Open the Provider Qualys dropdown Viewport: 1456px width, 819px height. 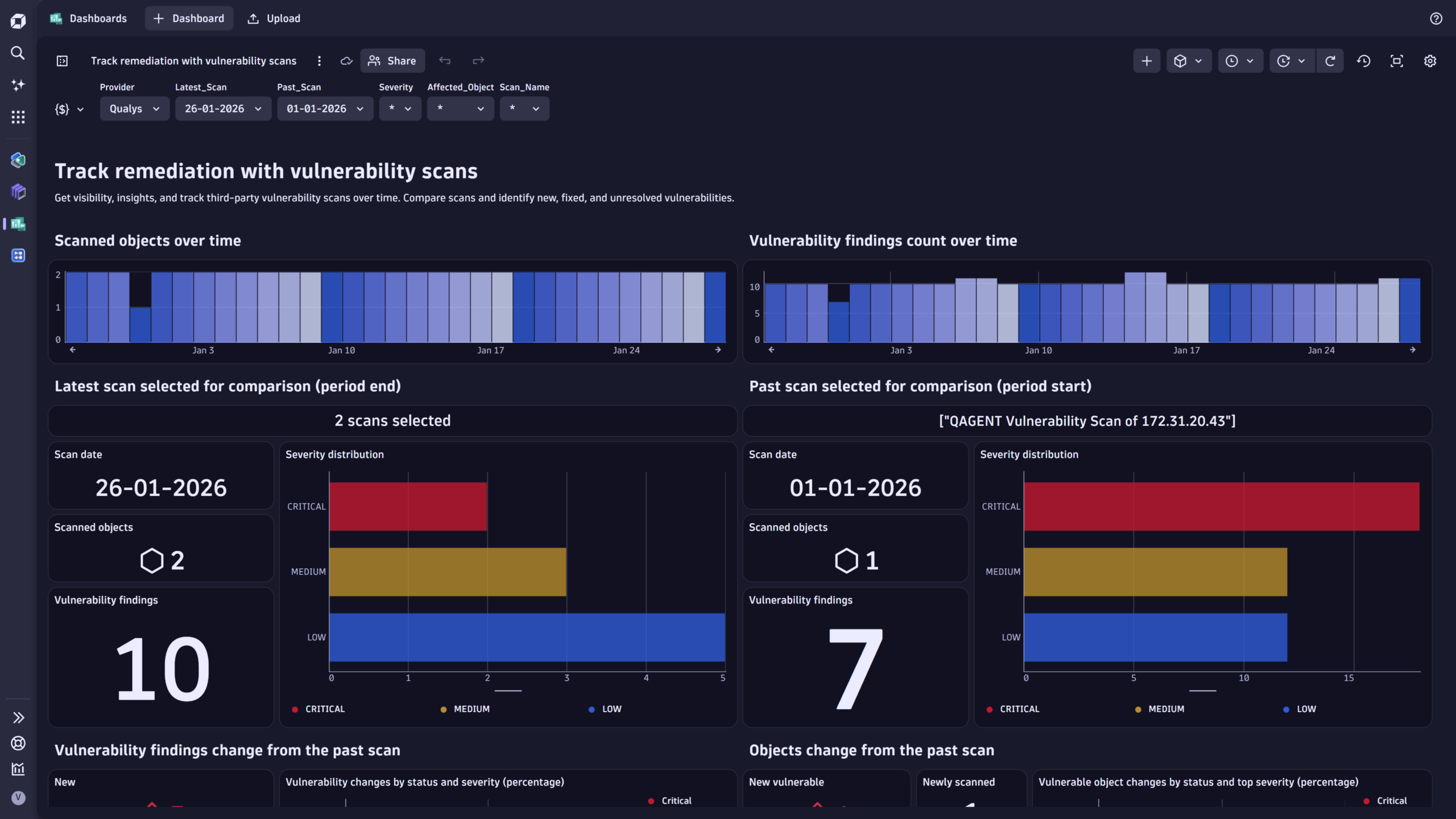point(134,109)
